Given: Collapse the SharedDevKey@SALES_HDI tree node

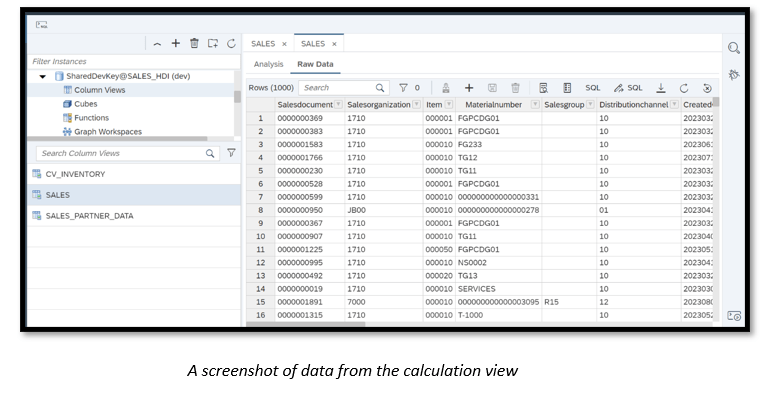Looking at the screenshot, I should pyautogui.click(x=43, y=76).
